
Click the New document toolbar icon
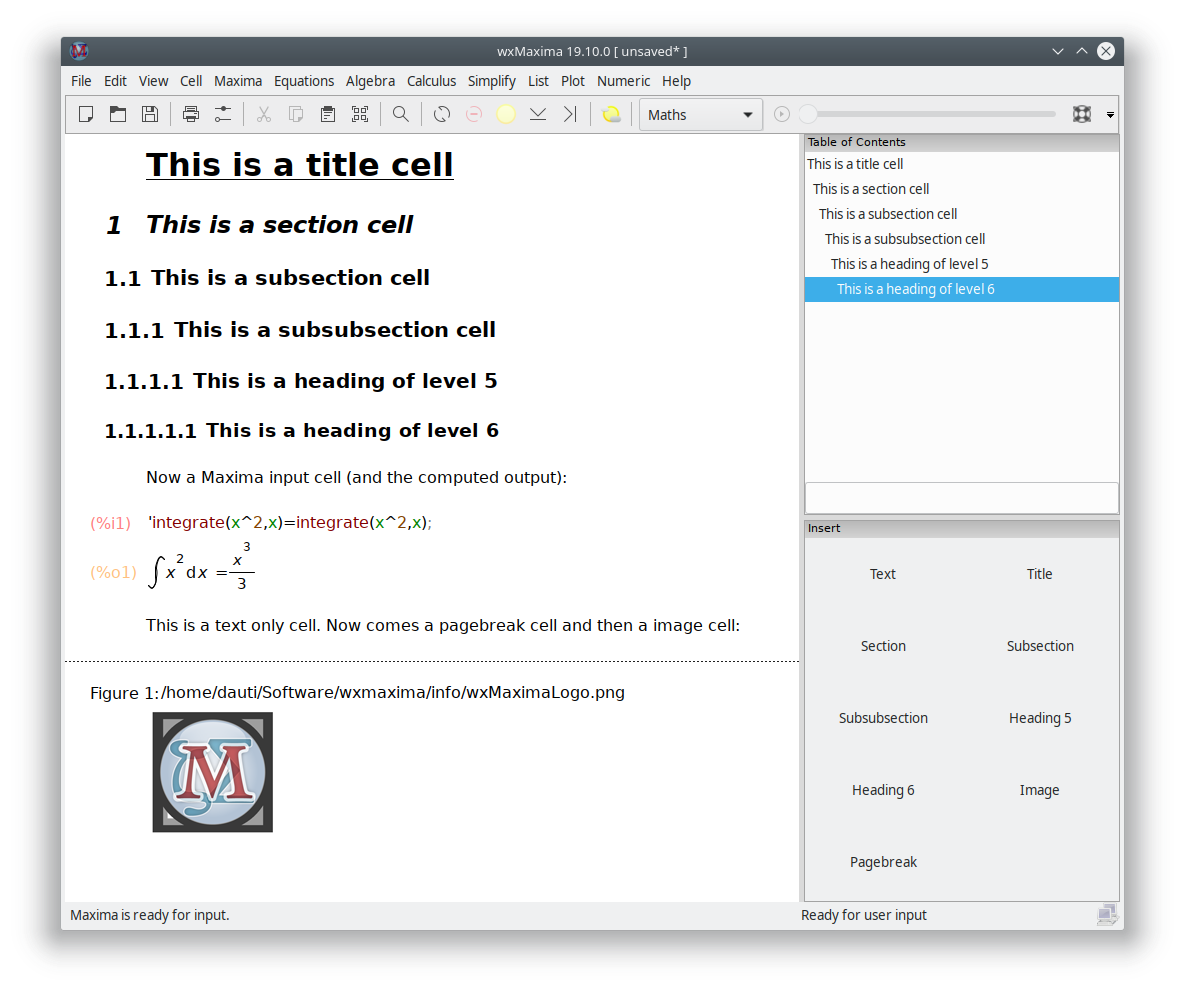(86, 114)
